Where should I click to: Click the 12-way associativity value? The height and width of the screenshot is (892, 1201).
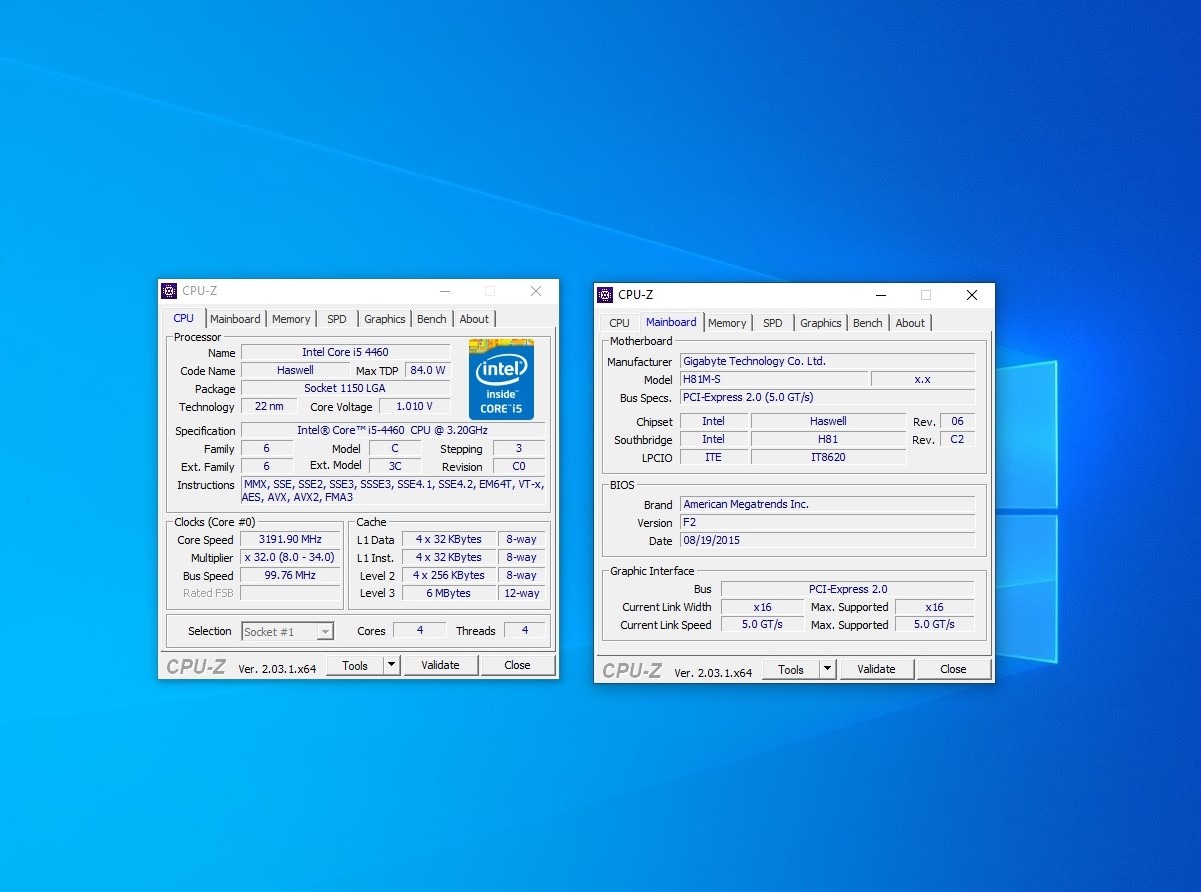tap(522, 593)
